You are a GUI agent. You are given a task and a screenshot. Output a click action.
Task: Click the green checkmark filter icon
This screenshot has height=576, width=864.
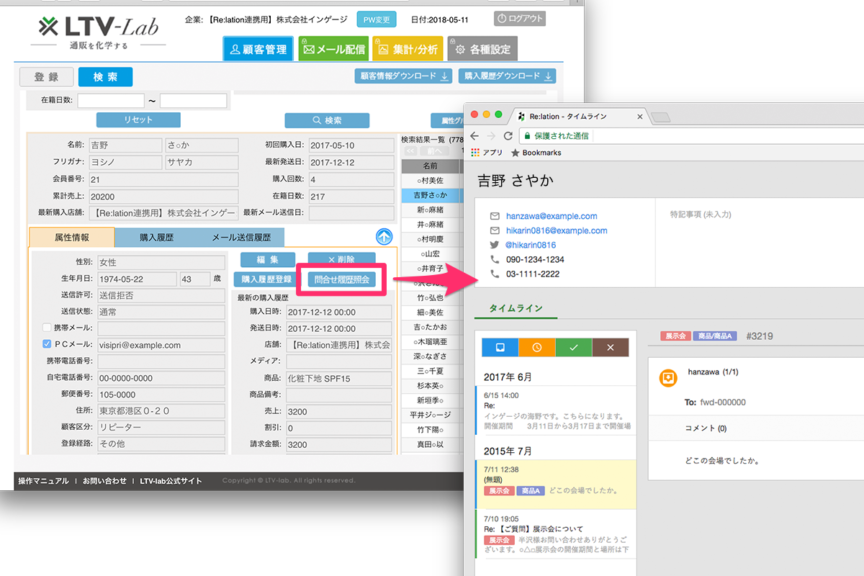pos(573,347)
